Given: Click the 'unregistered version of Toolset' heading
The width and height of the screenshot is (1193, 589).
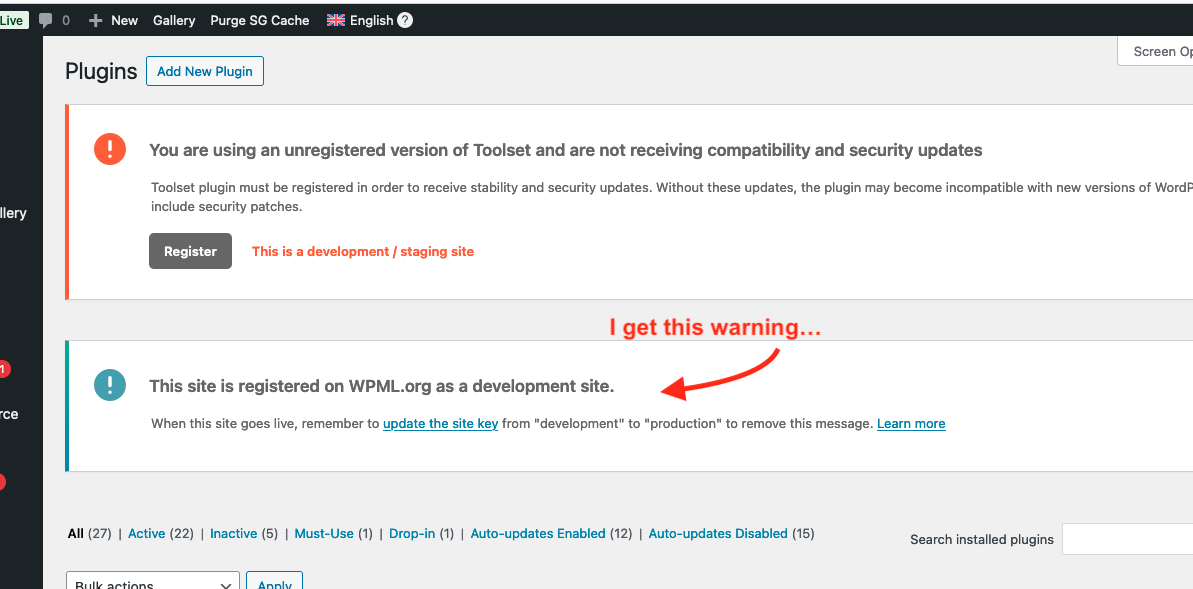Looking at the screenshot, I should pyautogui.click(x=565, y=150).
